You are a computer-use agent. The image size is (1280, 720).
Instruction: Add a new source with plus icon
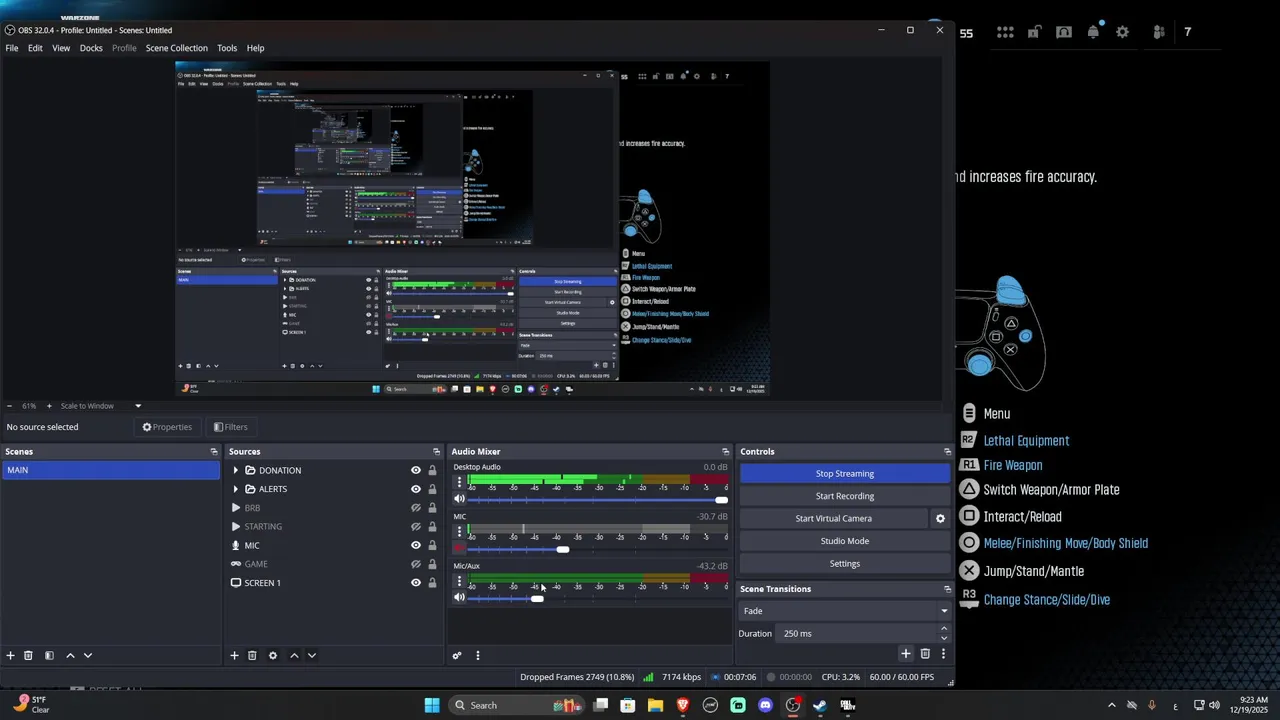click(234, 655)
